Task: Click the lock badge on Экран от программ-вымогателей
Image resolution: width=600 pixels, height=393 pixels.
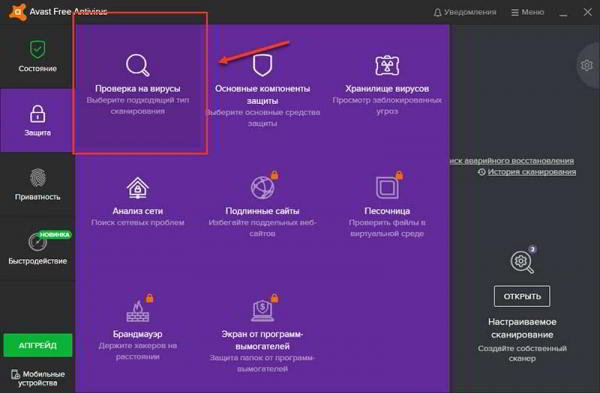Action: point(274,298)
